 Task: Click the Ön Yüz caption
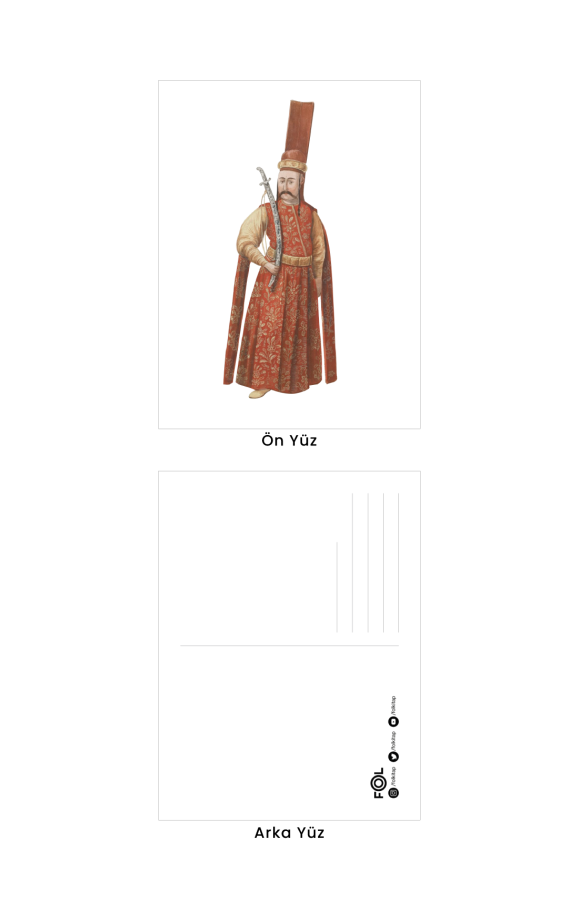[289, 441]
